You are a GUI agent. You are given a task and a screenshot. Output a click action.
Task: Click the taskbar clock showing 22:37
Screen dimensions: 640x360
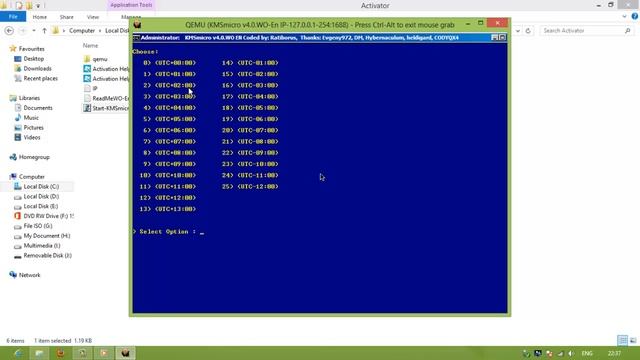(614, 353)
